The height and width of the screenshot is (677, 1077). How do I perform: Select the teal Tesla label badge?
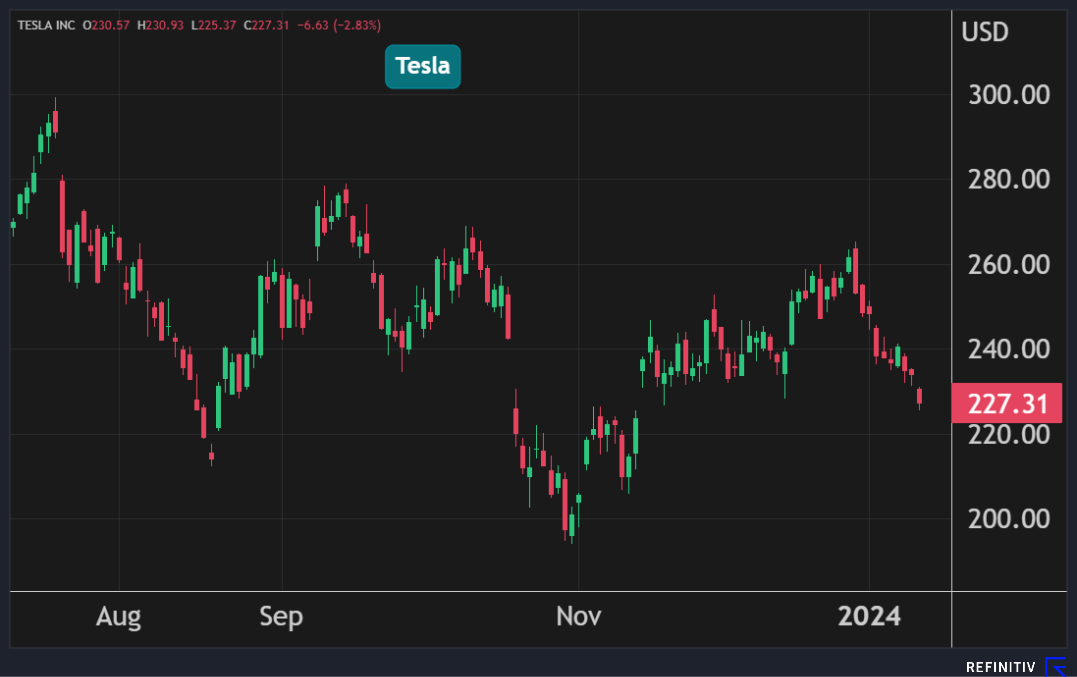coord(422,66)
